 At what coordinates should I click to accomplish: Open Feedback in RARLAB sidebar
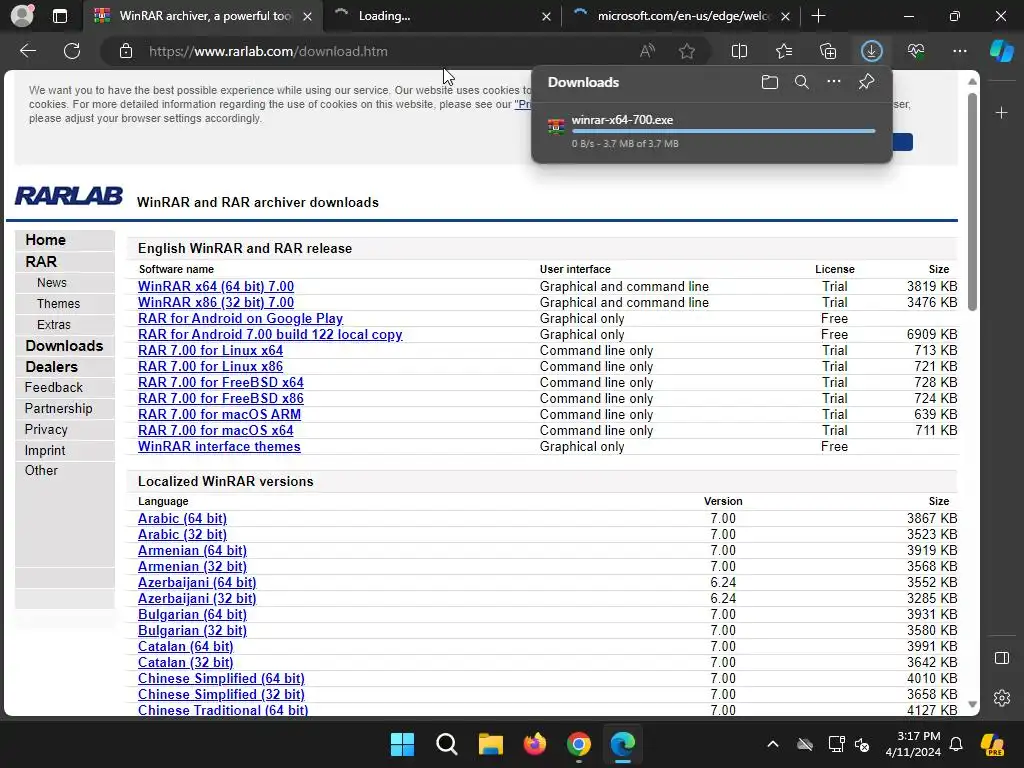click(x=54, y=387)
